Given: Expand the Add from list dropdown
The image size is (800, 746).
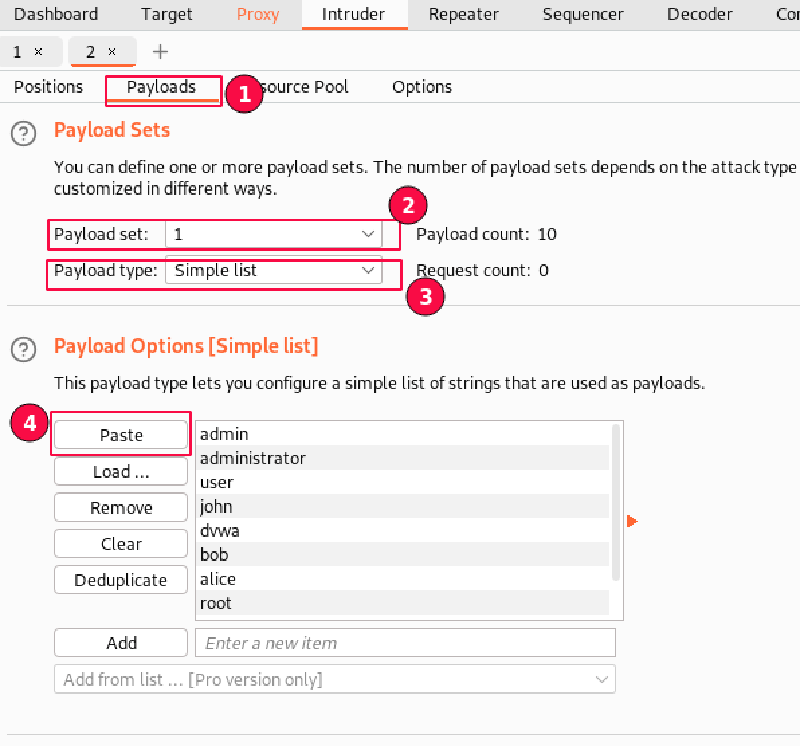Looking at the screenshot, I should [x=601, y=679].
